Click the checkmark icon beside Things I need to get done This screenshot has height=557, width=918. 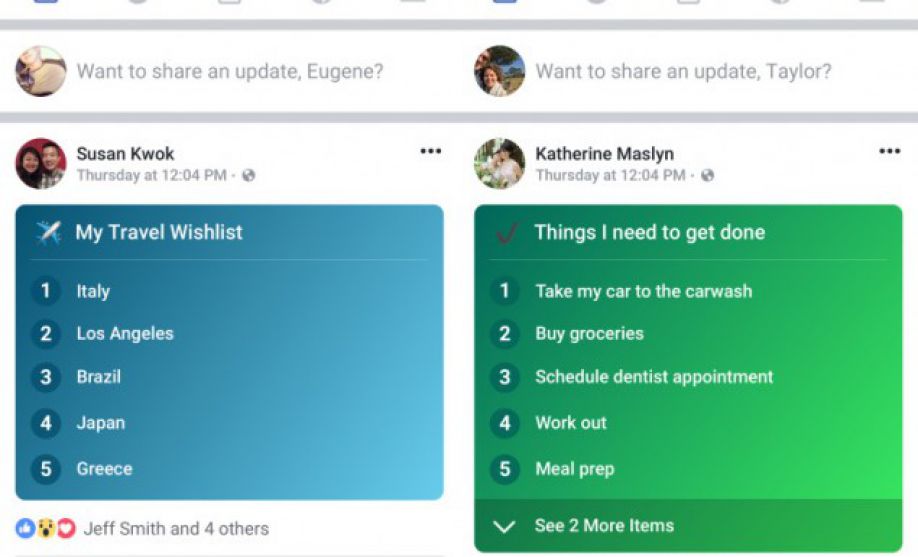pyautogui.click(x=506, y=233)
